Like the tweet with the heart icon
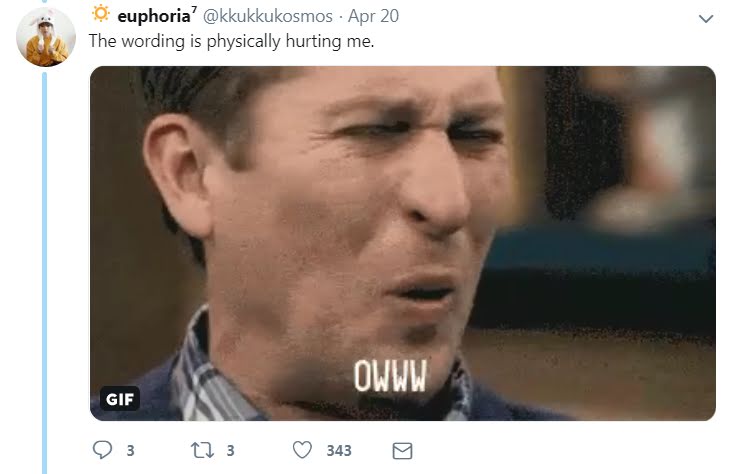This screenshot has width=739, height=474. point(302,450)
